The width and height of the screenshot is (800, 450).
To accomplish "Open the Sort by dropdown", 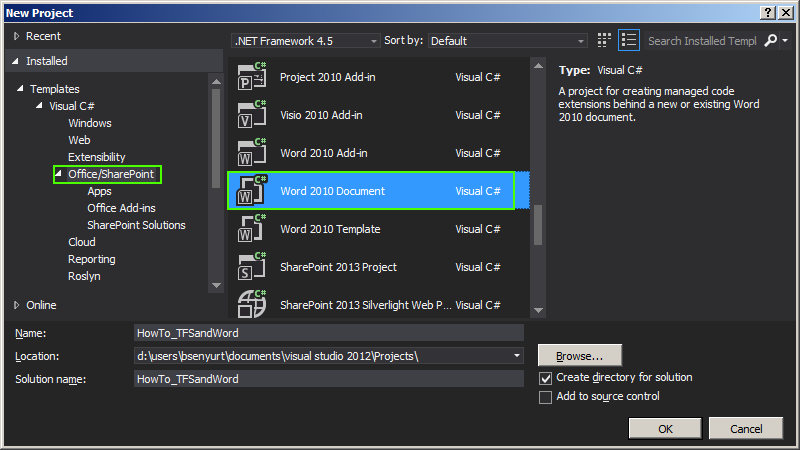I will tap(507, 41).
